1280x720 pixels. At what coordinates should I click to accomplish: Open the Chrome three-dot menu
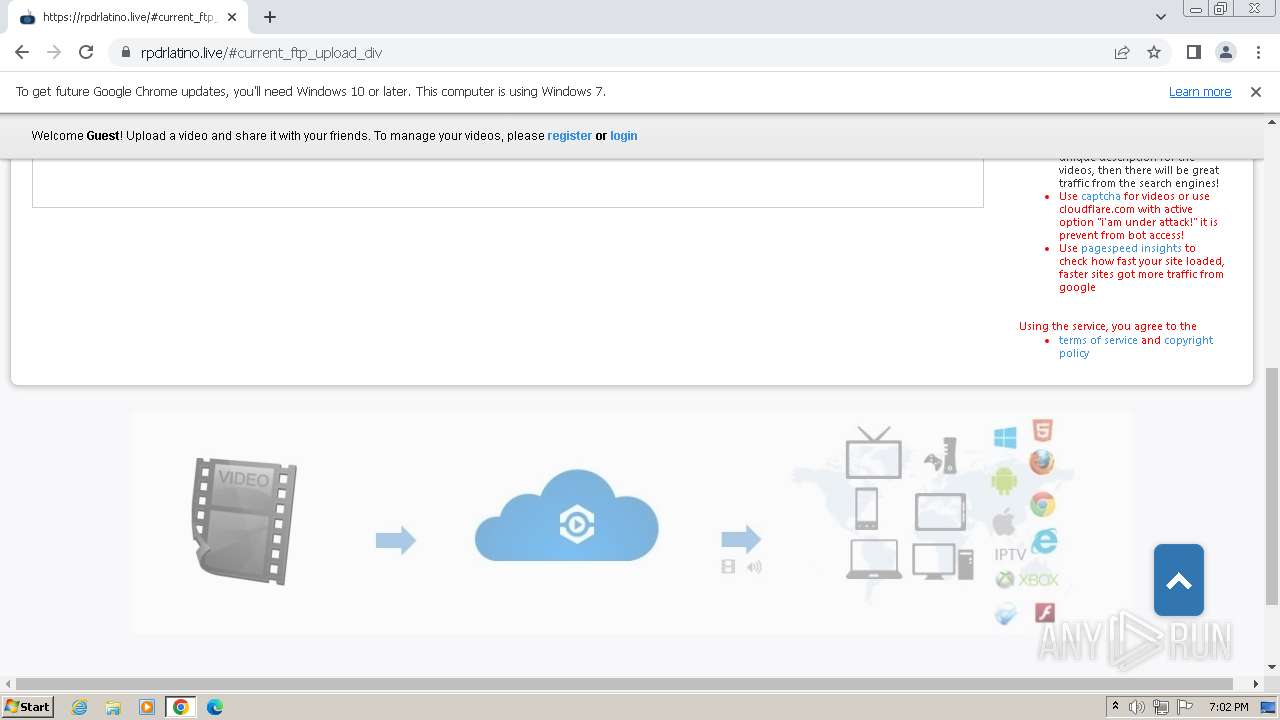(x=1257, y=52)
